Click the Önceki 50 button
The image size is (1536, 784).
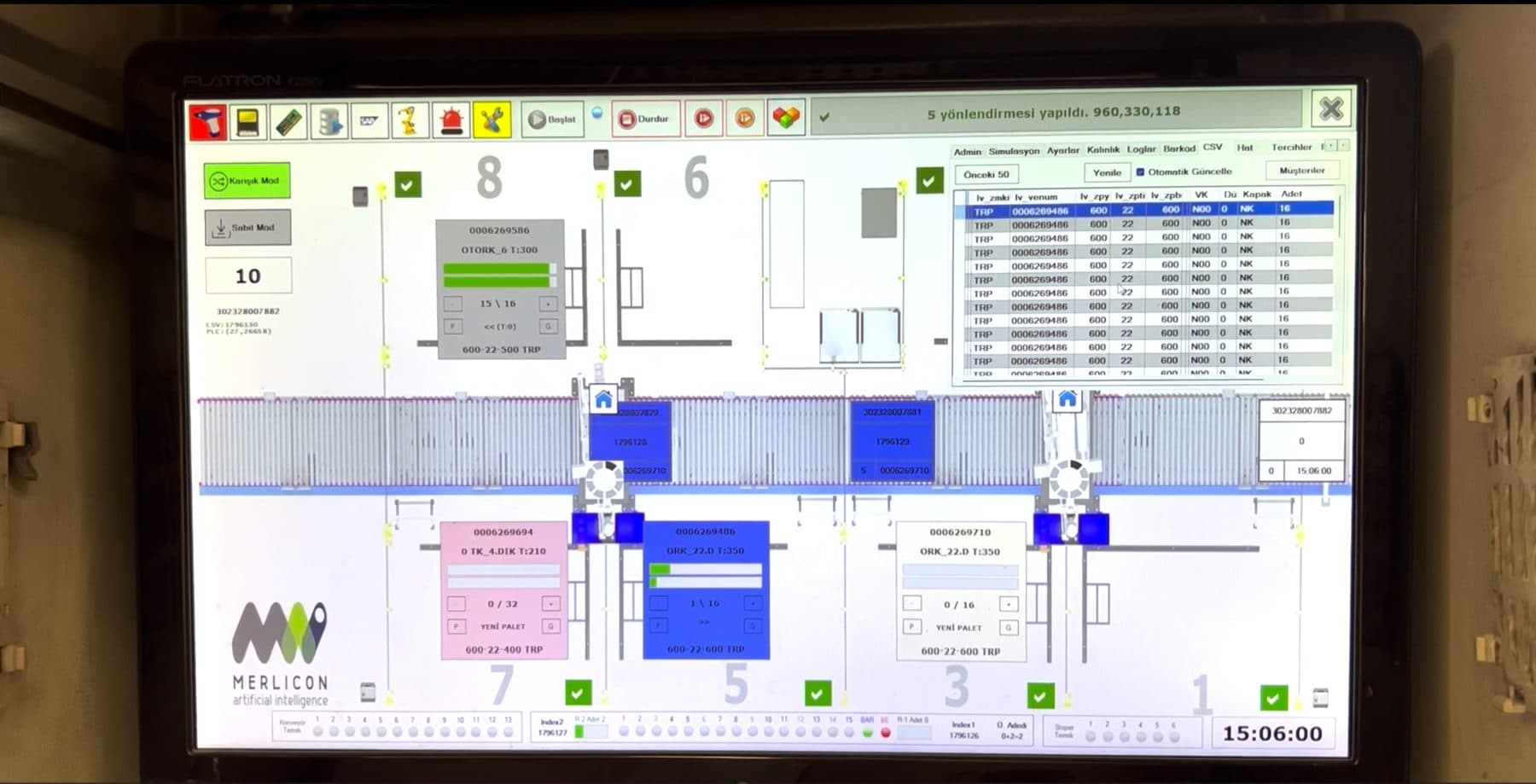[x=986, y=174]
